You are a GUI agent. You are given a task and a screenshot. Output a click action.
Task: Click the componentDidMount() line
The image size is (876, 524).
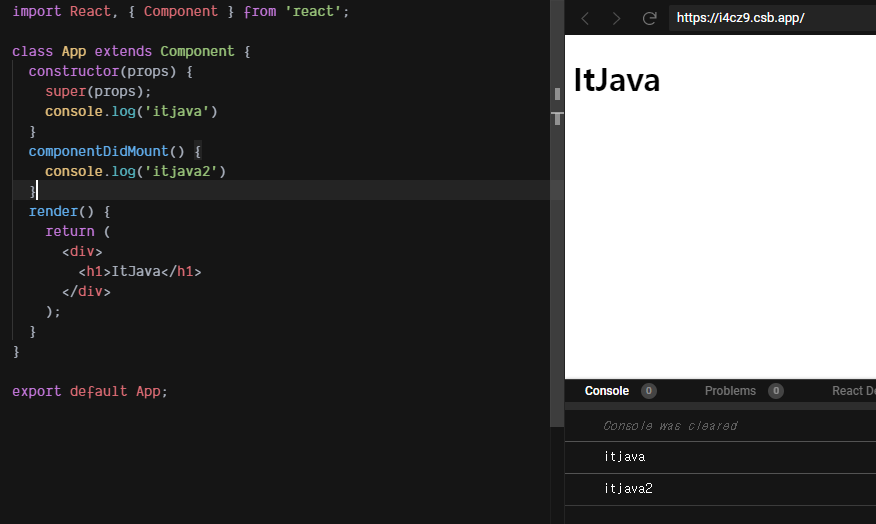[115, 151]
